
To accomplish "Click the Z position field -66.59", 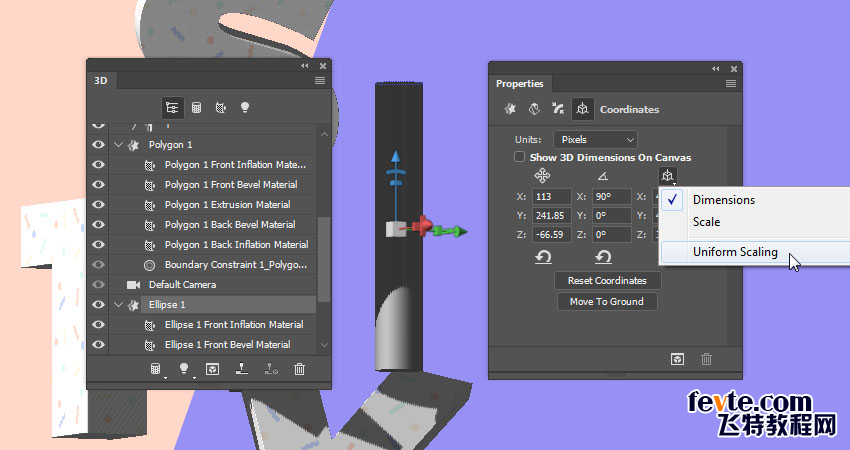I will tap(551, 234).
